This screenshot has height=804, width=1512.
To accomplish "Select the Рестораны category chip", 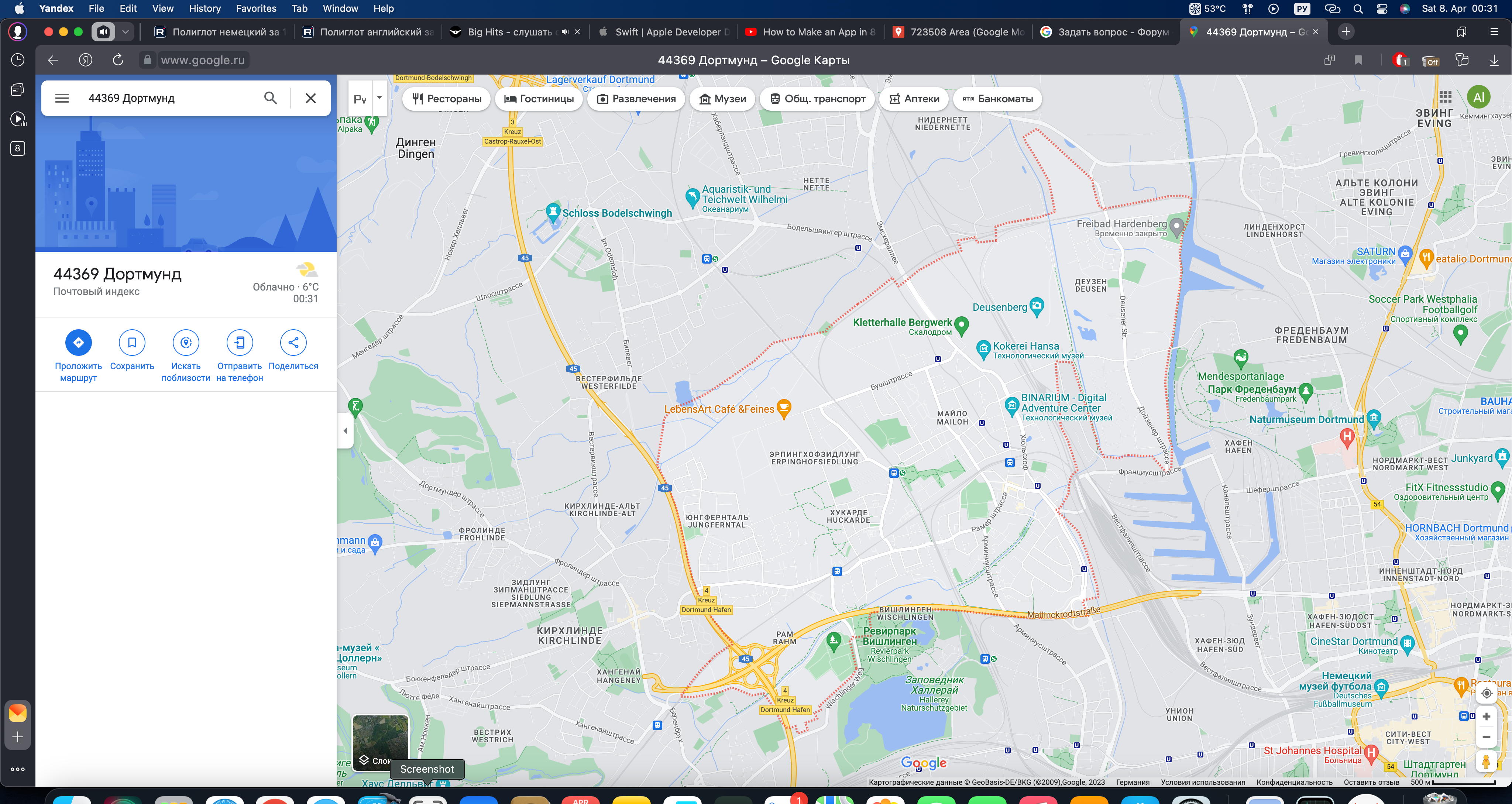I will pos(447,99).
